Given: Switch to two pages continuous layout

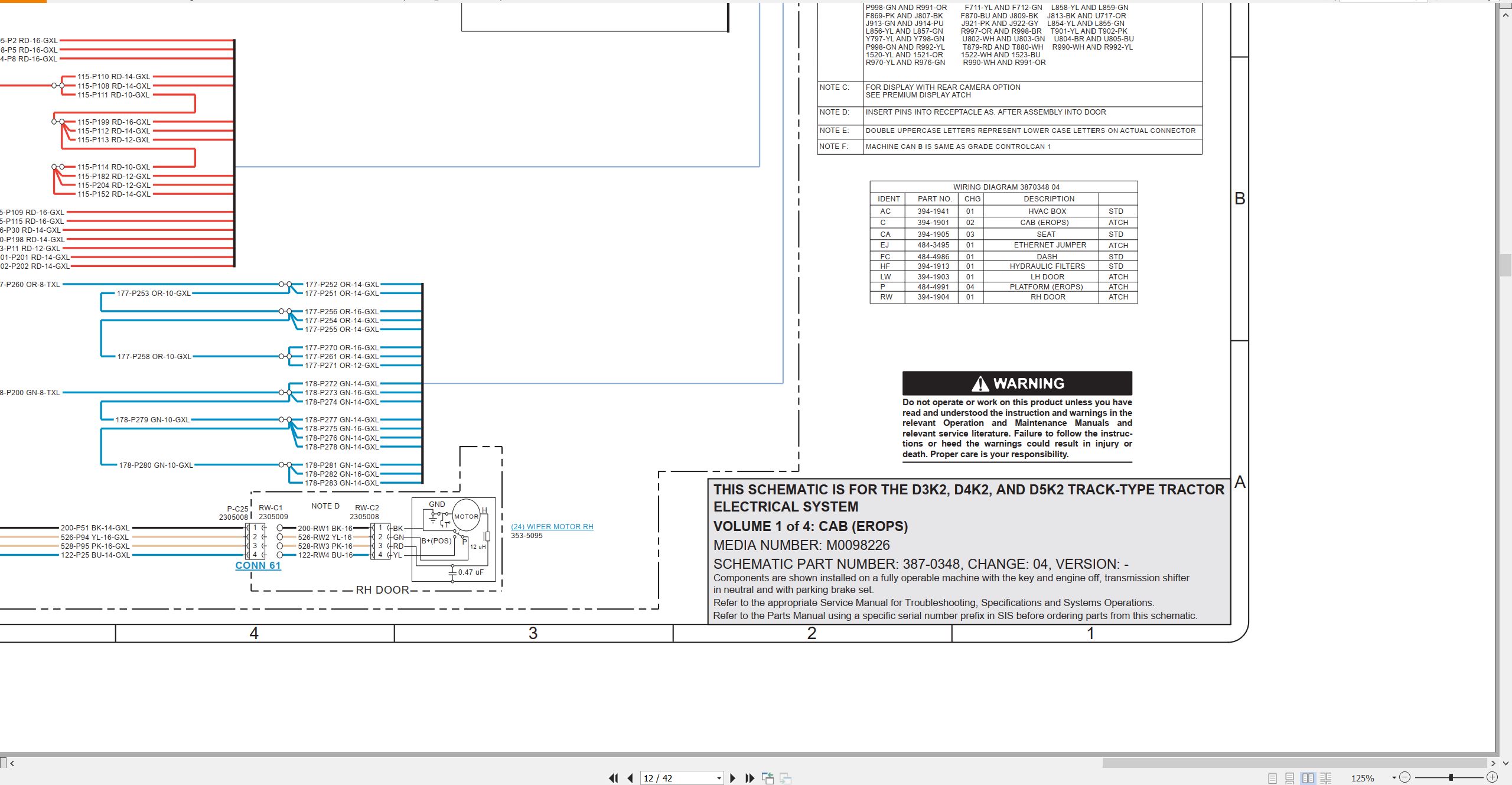Looking at the screenshot, I should [x=1326, y=778].
